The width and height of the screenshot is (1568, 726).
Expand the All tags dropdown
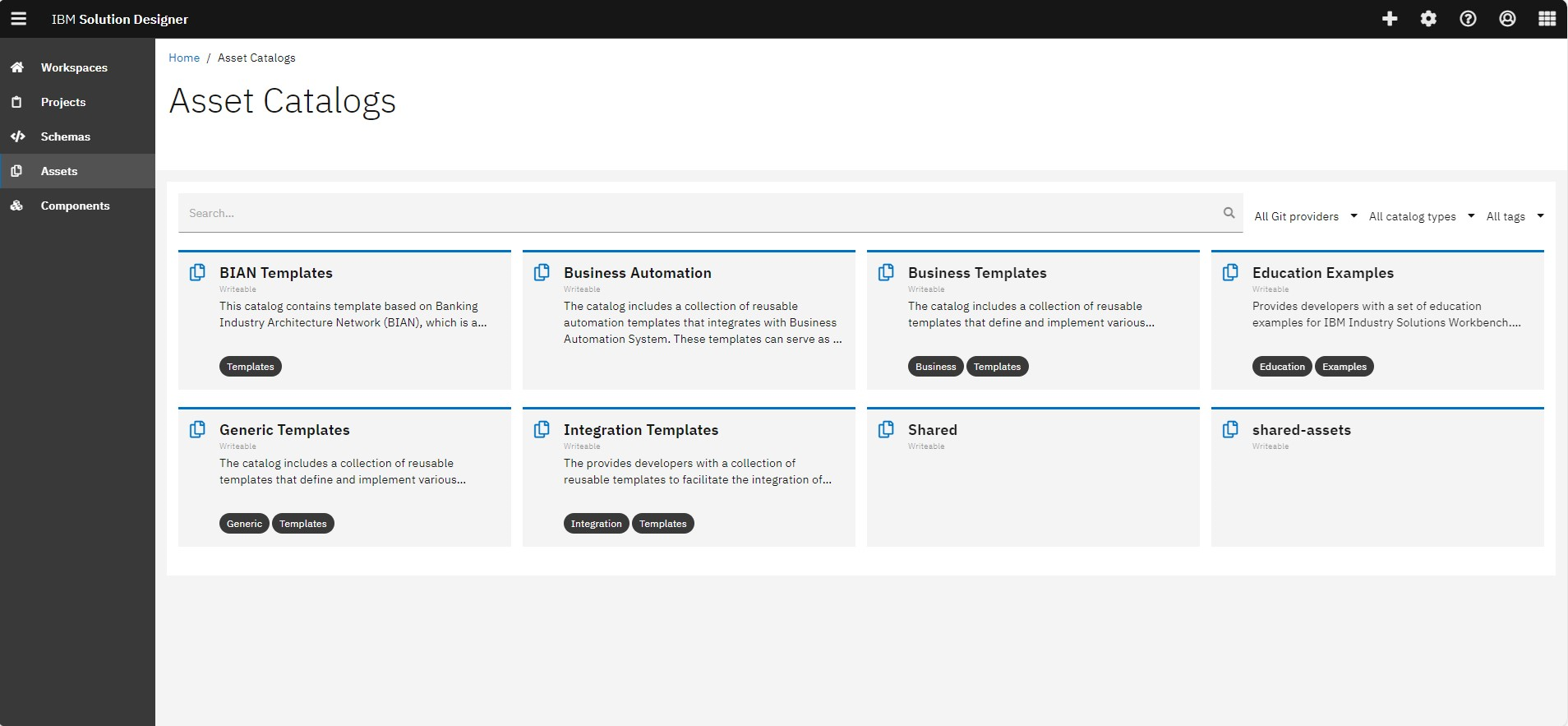click(x=1515, y=216)
